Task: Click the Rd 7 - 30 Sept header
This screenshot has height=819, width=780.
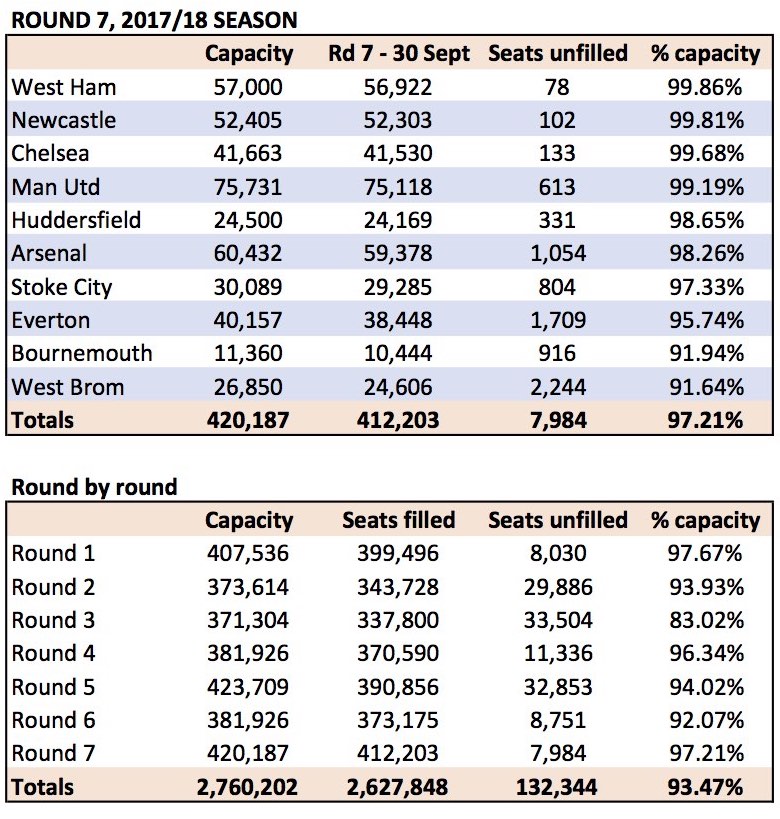Action: click(399, 53)
